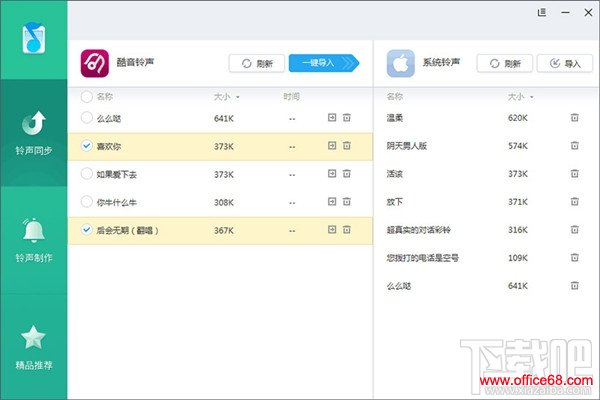This screenshot has height=400, width=600.
Task: Delete the 您拨打的电话是空号 system ringtone
Action: coord(574,257)
